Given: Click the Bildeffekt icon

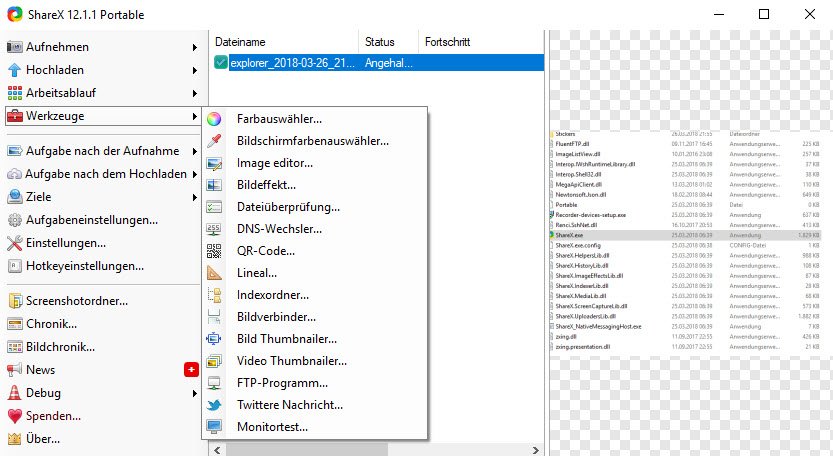Looking at the screenshot, I should click(x=214, y=185).
